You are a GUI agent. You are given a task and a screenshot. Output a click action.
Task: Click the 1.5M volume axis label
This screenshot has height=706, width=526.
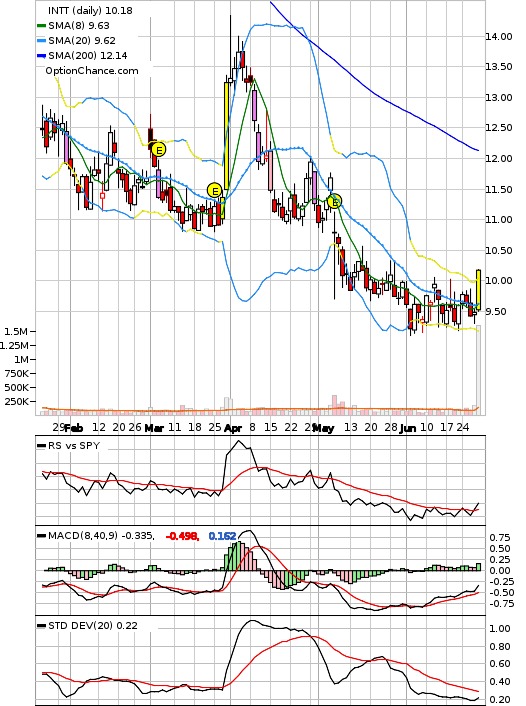(16, 331)
